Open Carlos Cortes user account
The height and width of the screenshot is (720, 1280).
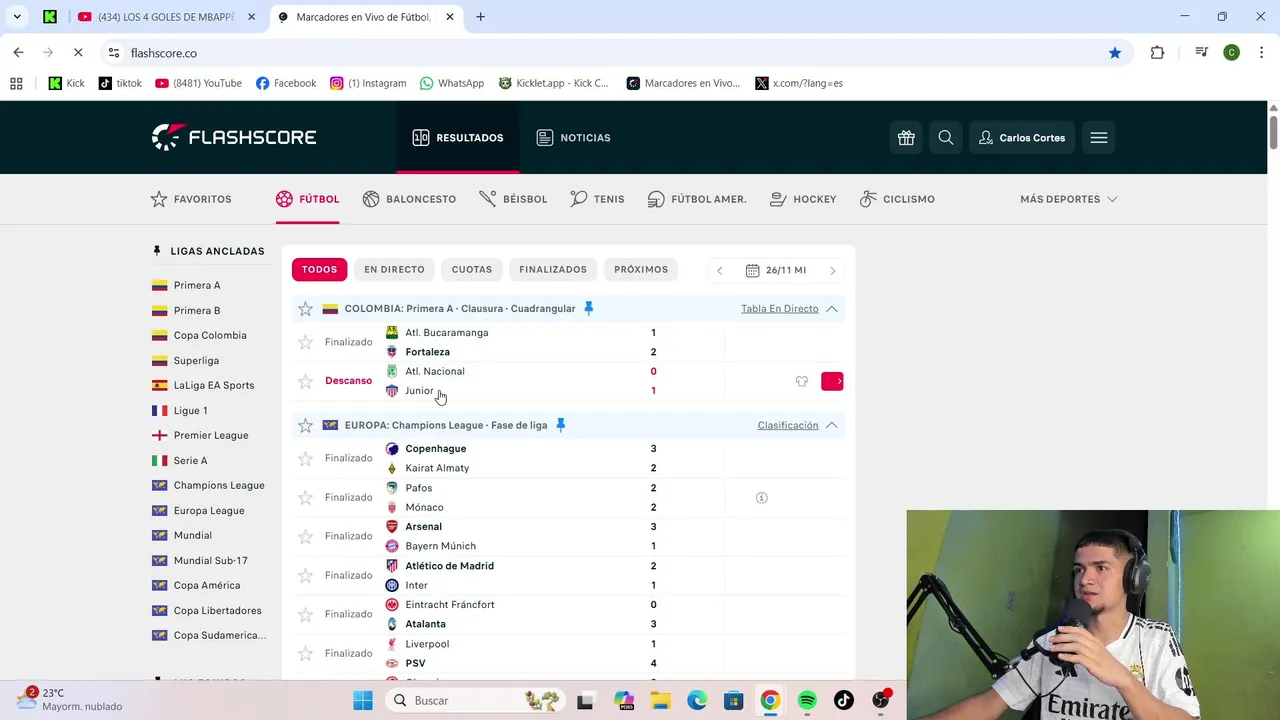point(1022,138)
